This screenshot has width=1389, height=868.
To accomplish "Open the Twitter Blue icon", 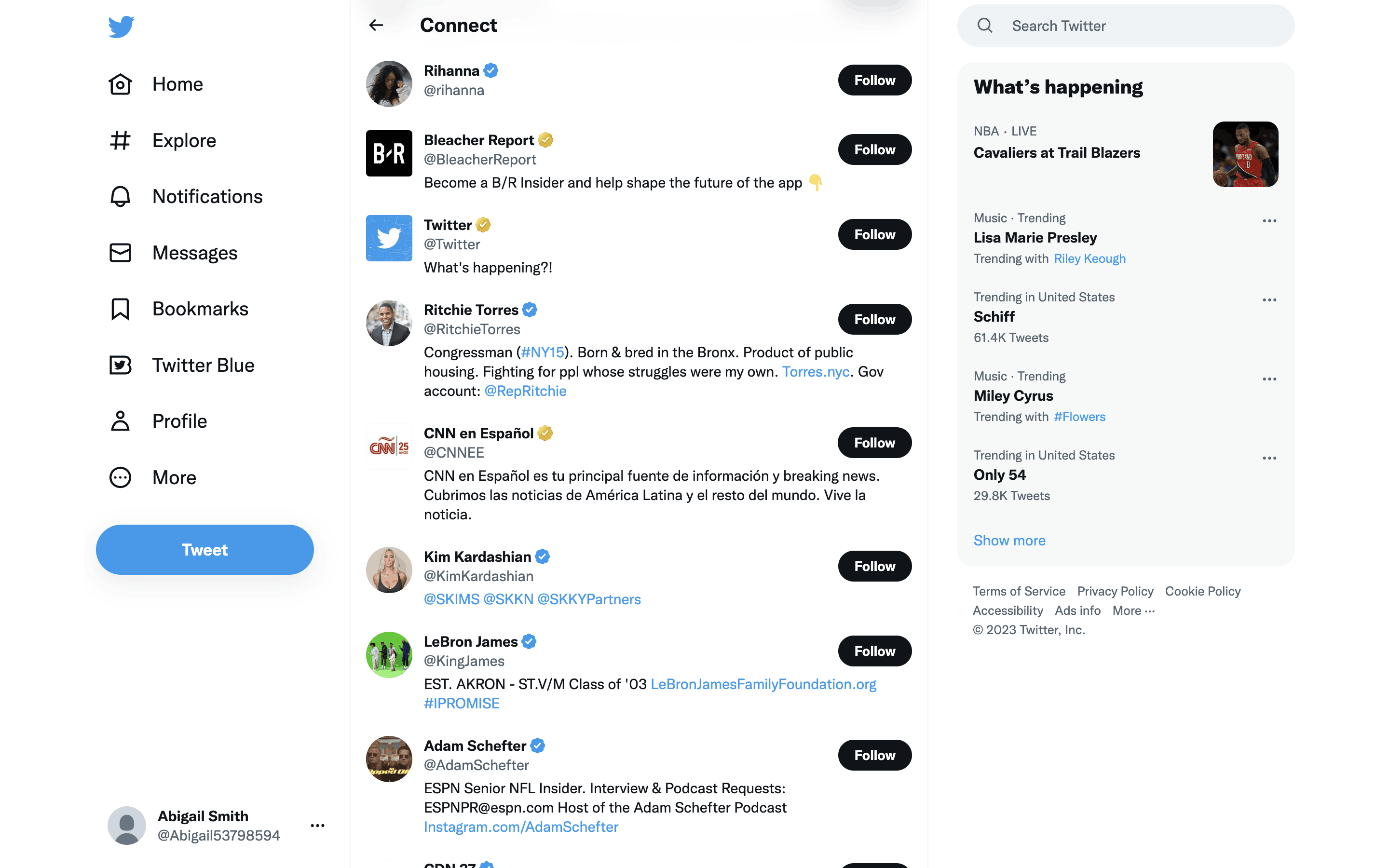I will [120, 365].
